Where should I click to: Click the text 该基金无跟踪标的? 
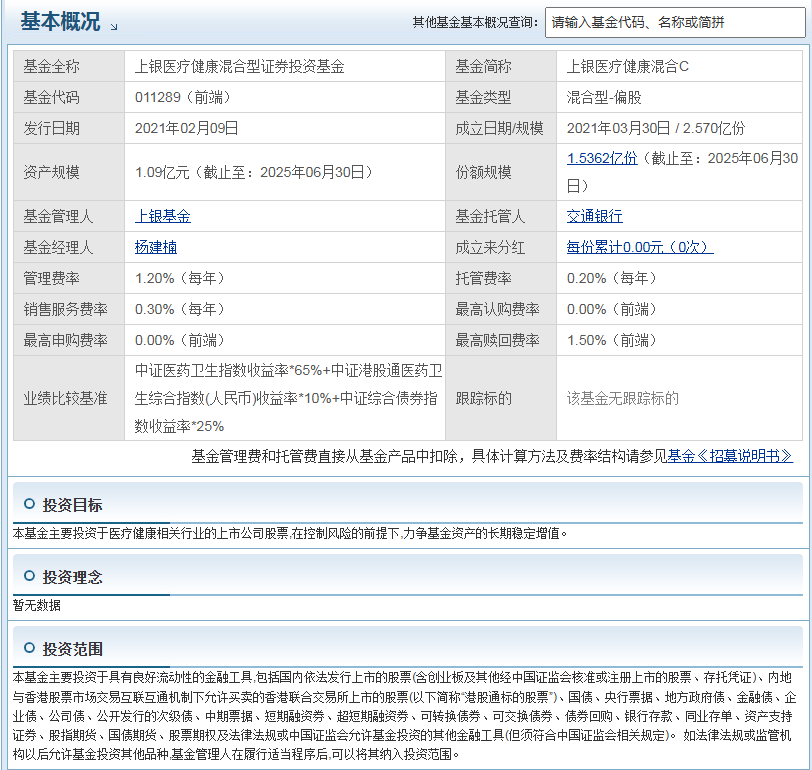pos(622,398)
